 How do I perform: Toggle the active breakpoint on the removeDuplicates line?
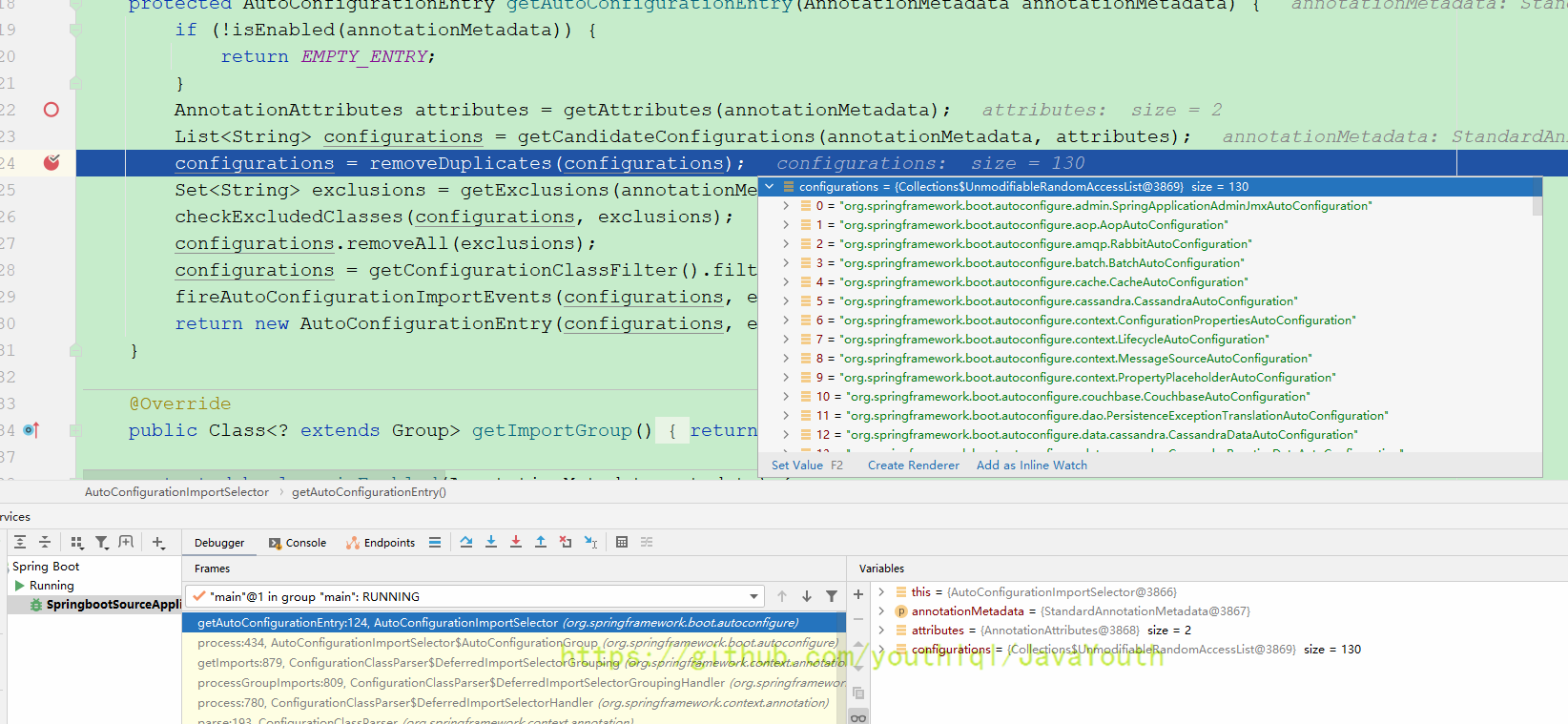coord(52,163)
